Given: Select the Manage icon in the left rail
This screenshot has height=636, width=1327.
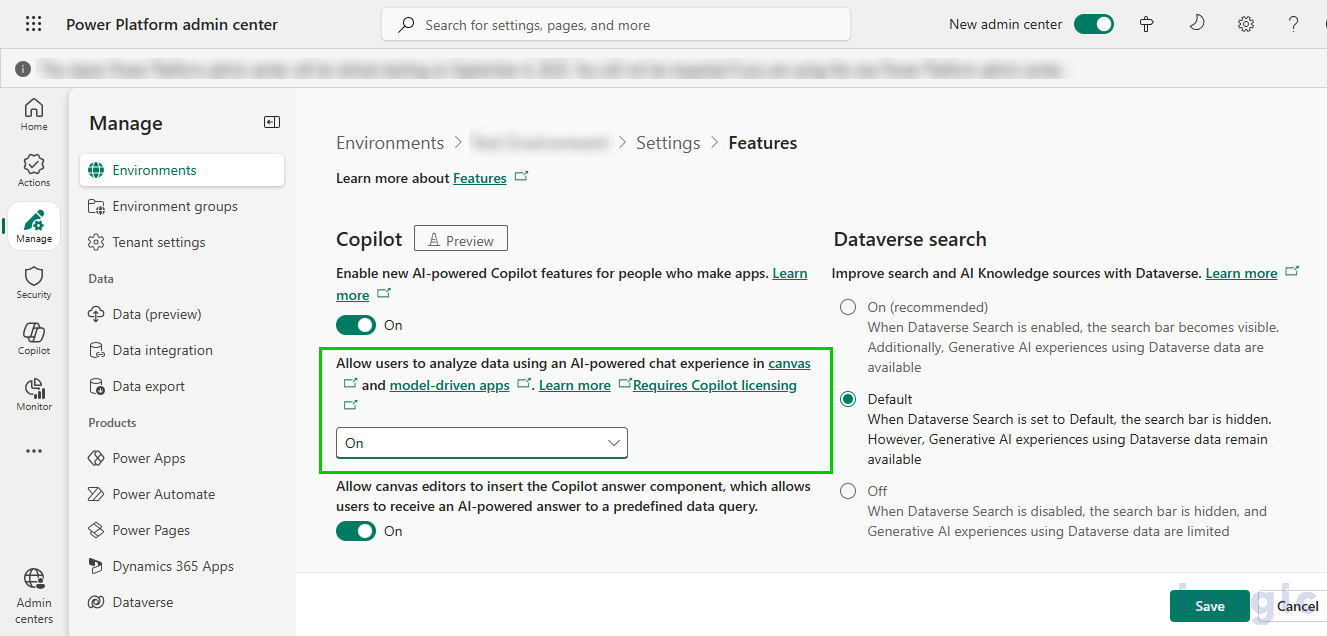Looking at the screenshot, I should point(34,226).
